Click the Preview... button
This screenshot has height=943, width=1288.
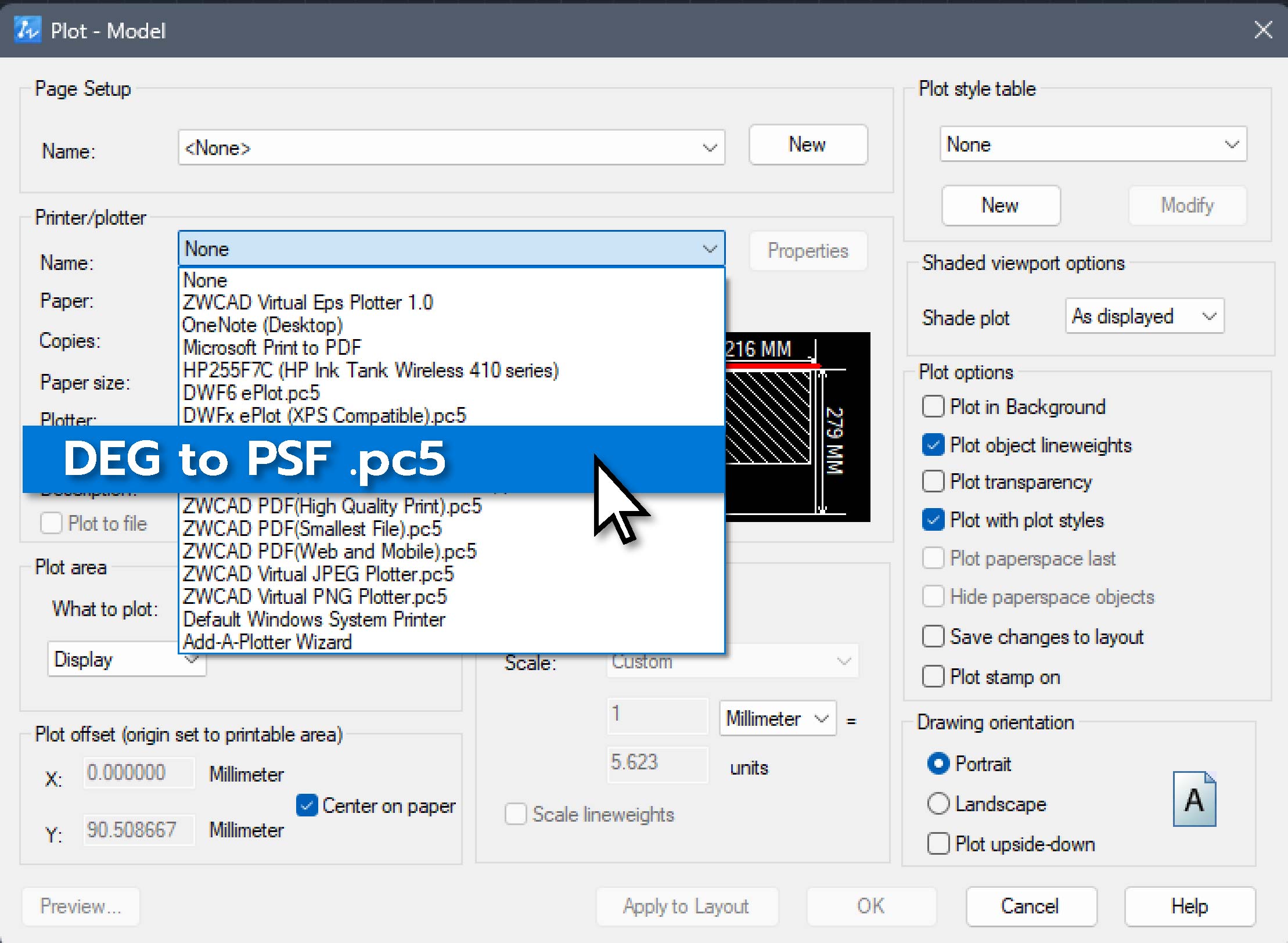(81, 906)
